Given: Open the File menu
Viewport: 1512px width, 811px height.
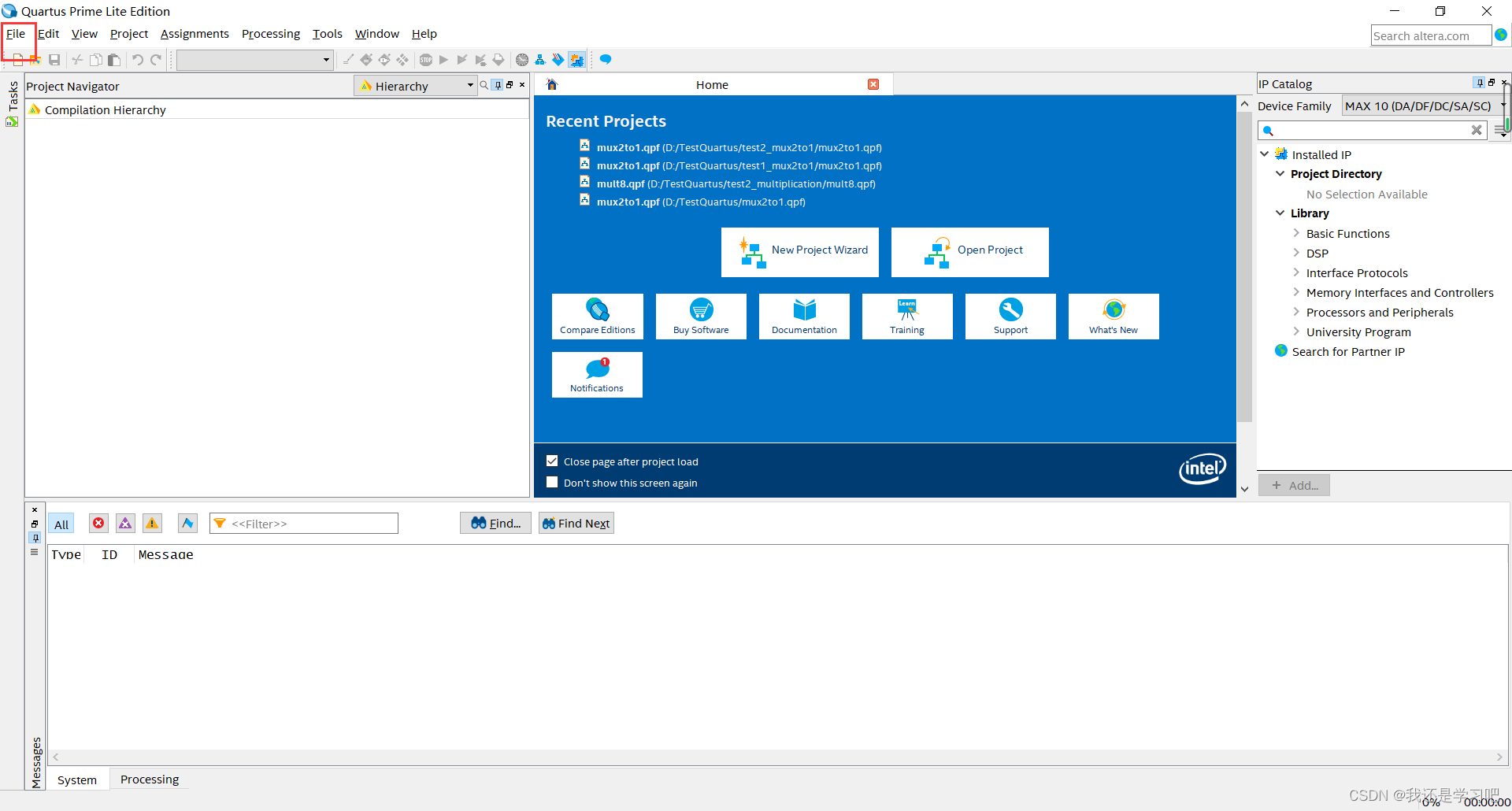Looking at the screenshot, I should [x=16, y=34].
